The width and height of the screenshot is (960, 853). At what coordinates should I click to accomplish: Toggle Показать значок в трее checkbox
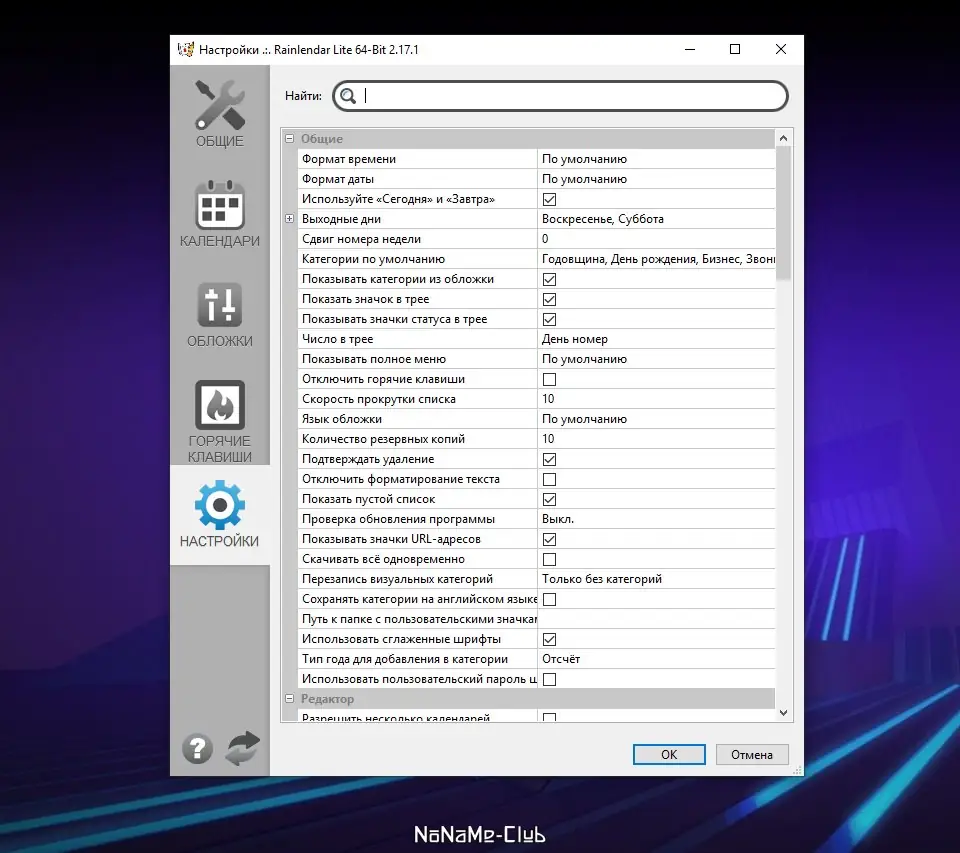point(549,299)
